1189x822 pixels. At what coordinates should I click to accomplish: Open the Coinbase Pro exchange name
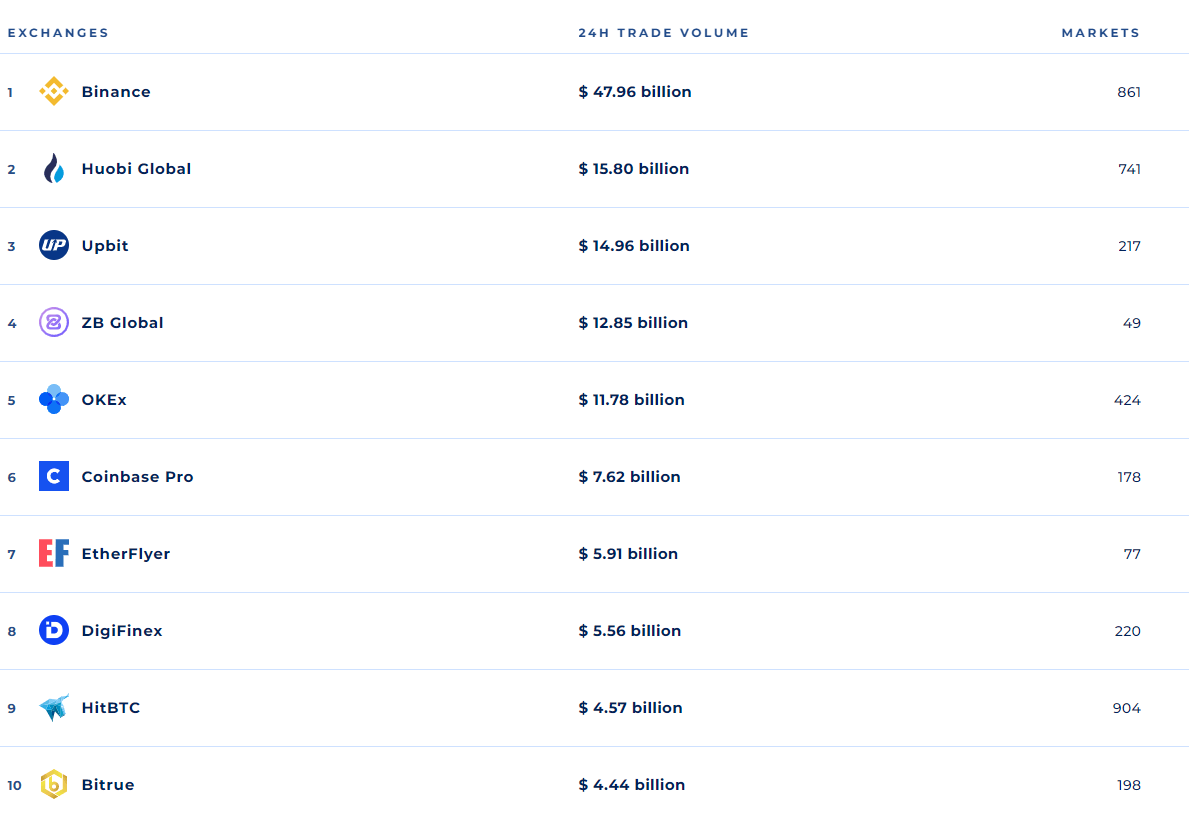tap(137, 476)
